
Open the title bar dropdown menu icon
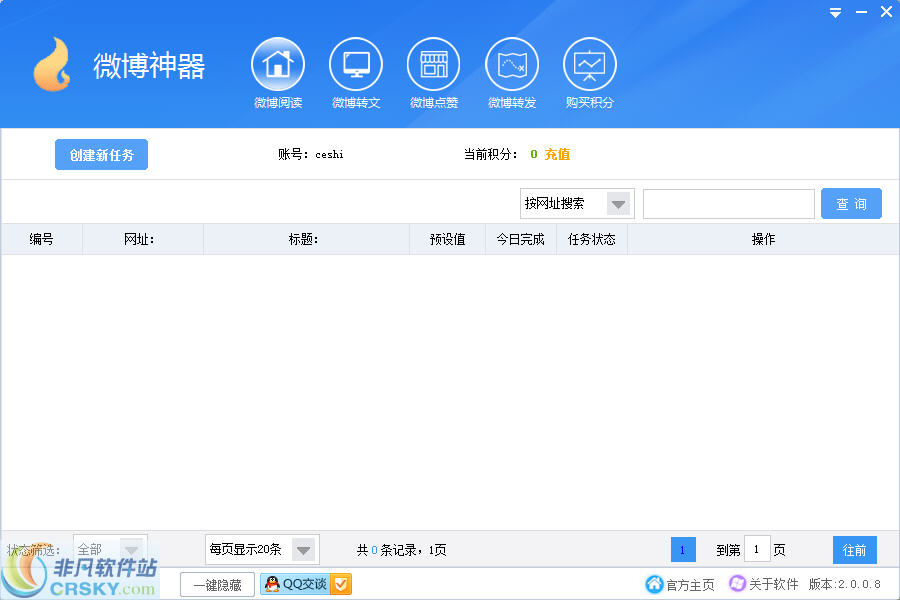click(x=836, y=12)
